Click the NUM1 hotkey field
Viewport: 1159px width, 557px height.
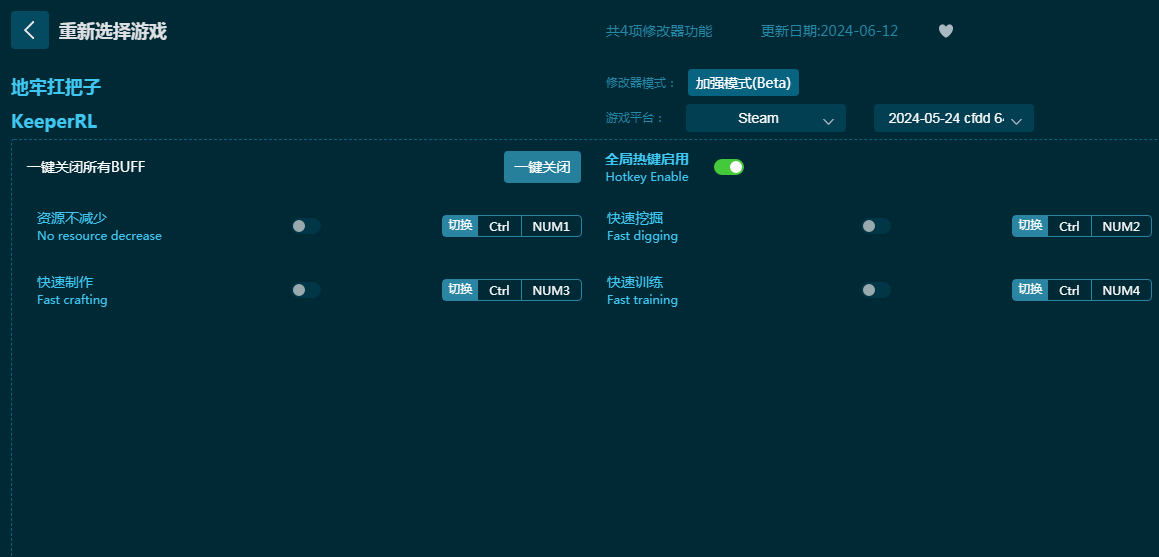pyautogui.click(x=551, y=226)
